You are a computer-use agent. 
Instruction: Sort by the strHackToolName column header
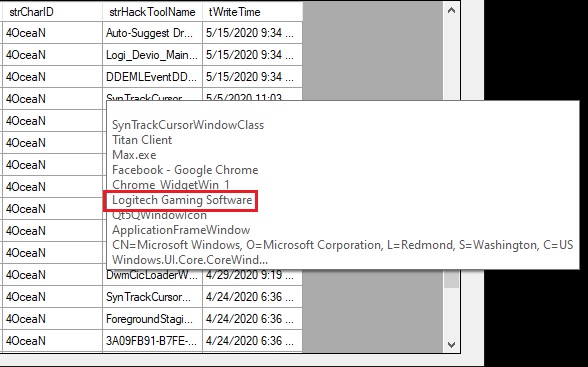pyautogui.click(x=153, y=12)
